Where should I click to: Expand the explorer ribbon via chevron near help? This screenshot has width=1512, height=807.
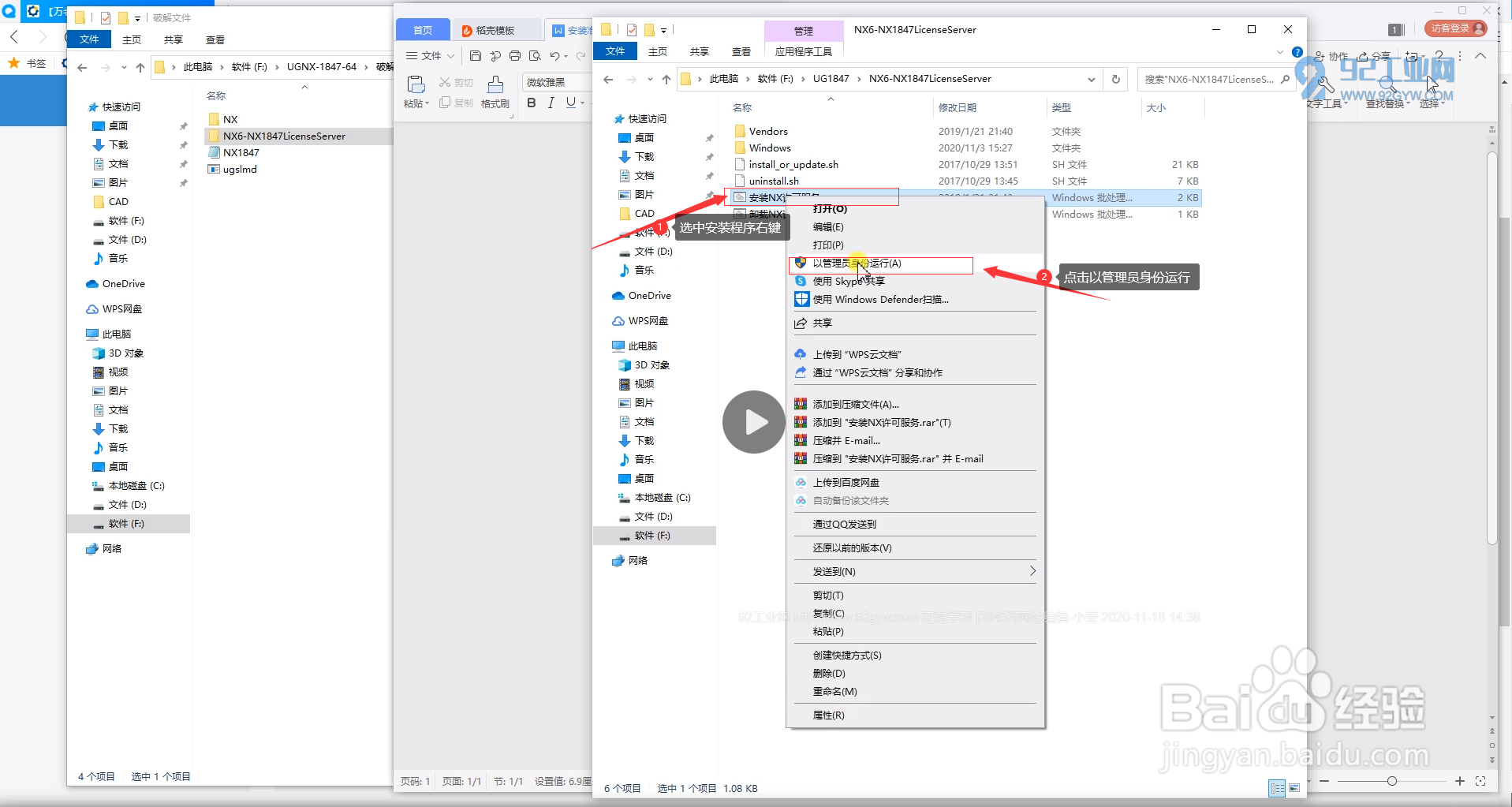click(1279, 52)
